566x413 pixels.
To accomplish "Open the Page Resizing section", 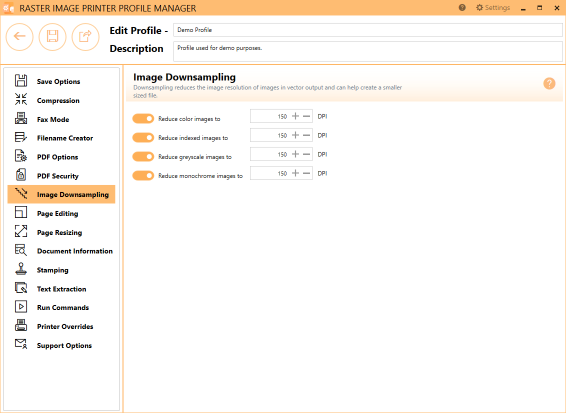I will click(x=61, y=232).
